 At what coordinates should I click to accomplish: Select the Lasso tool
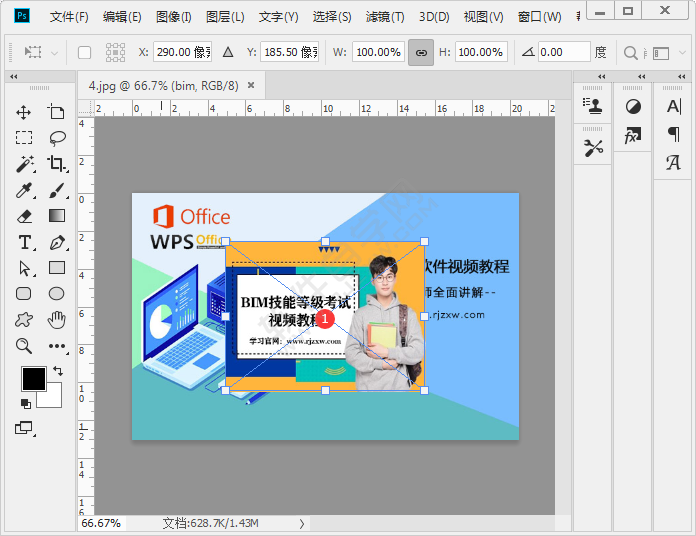click(x=57, y=138)
